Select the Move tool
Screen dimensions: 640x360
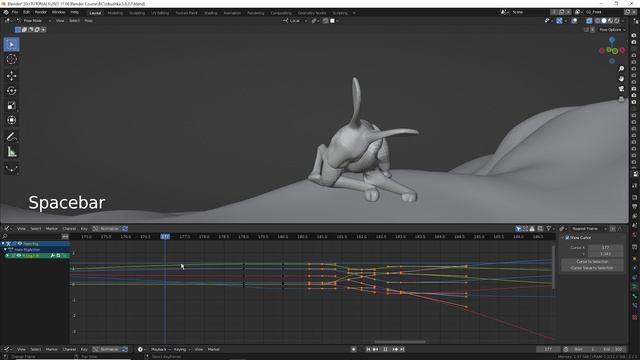[x=11, y=76]
